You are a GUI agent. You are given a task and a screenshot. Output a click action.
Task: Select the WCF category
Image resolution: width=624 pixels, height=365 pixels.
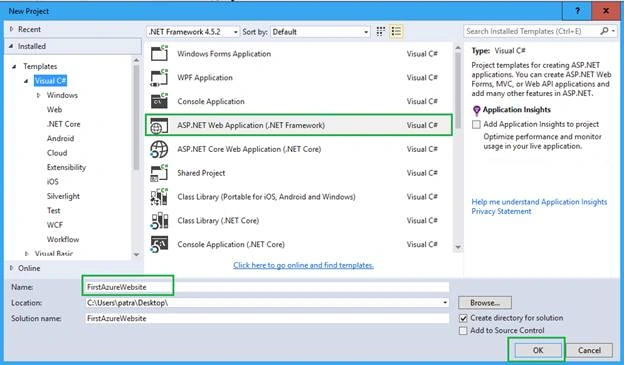[55, 225]
